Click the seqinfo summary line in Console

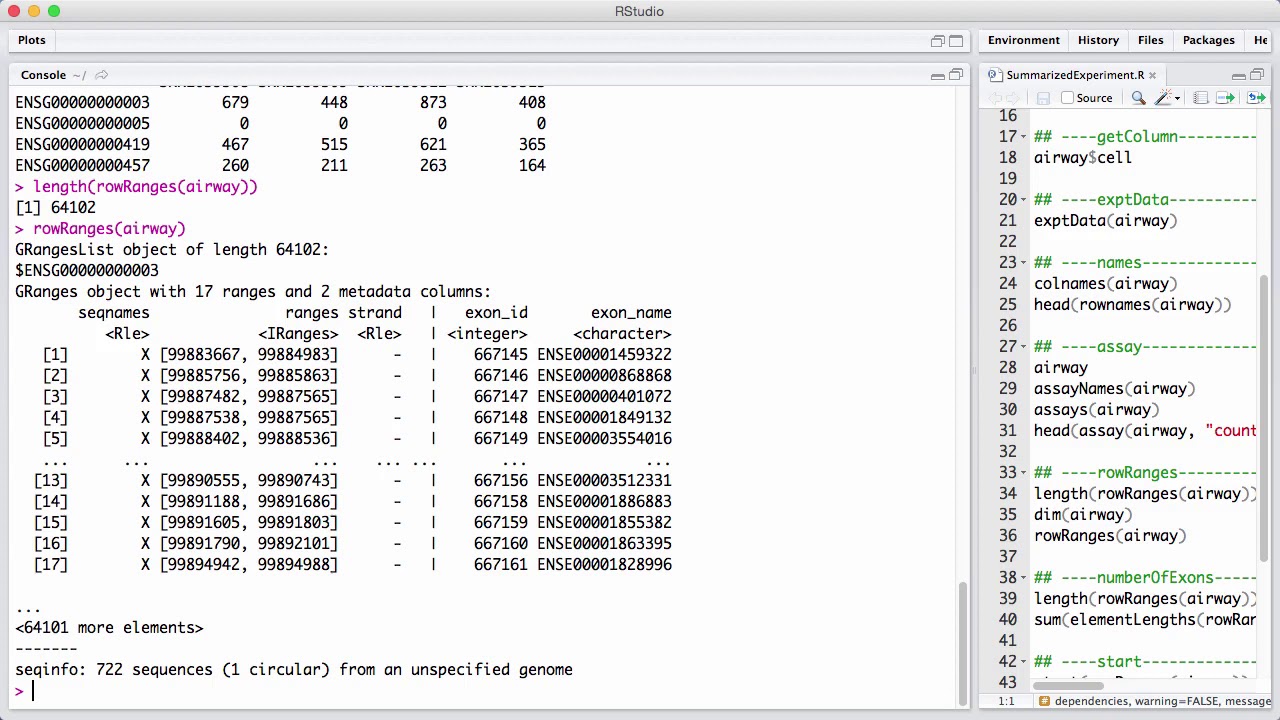[x=294, y=669]
